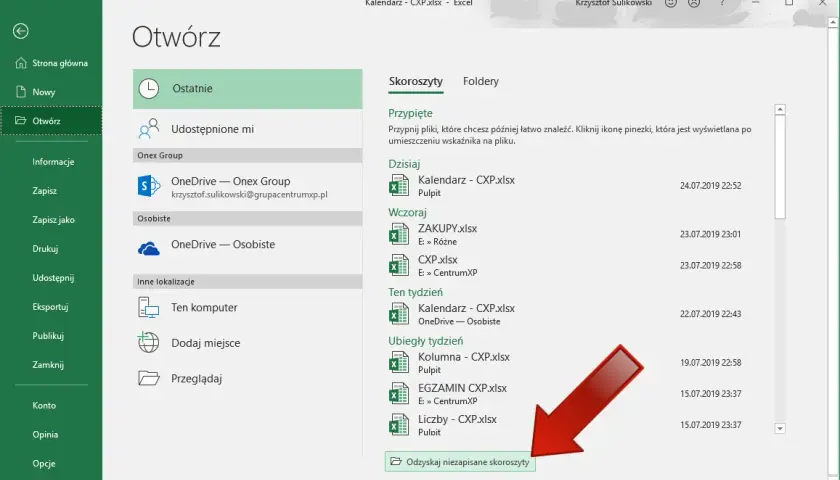Click Excel icon of Kalendarz - CXP.xlsx in OneDrive

point(399,314)
